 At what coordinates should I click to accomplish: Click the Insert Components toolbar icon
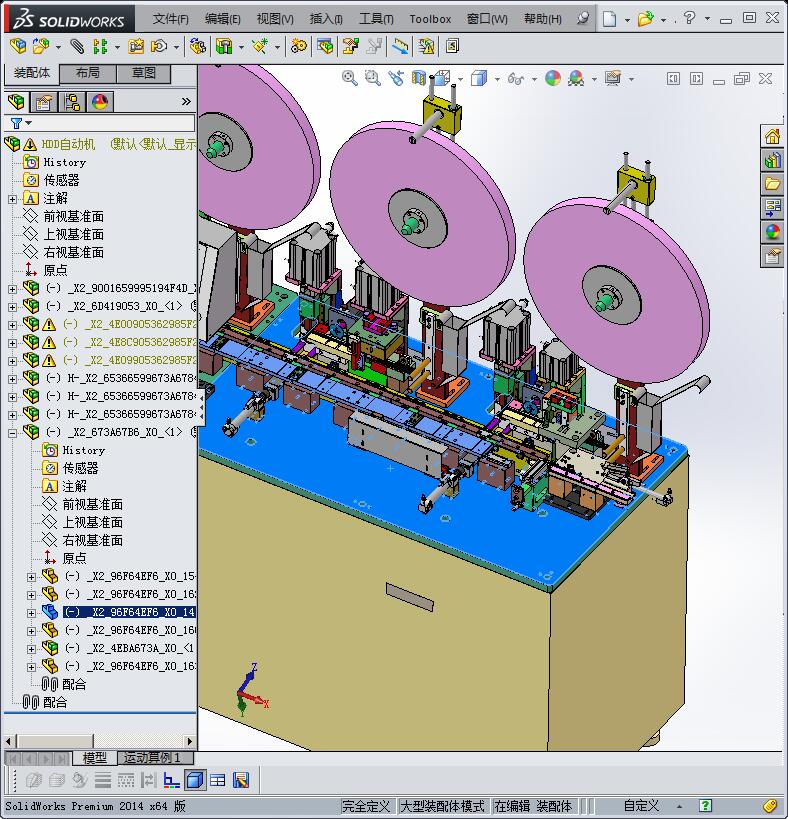[41, 46]
